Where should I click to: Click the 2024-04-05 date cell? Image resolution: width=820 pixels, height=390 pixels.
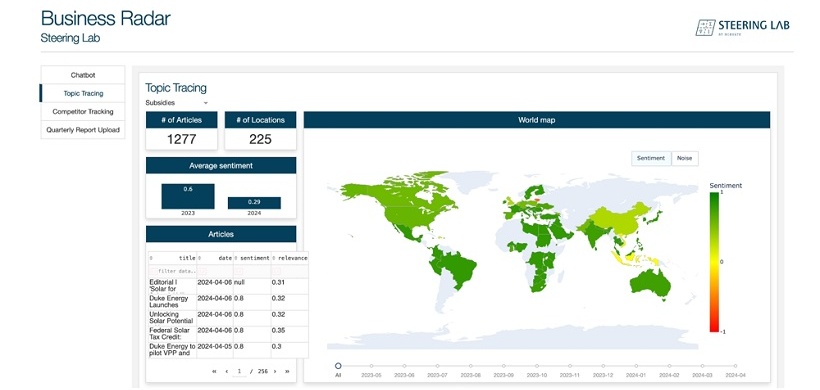tap(215, 350)
